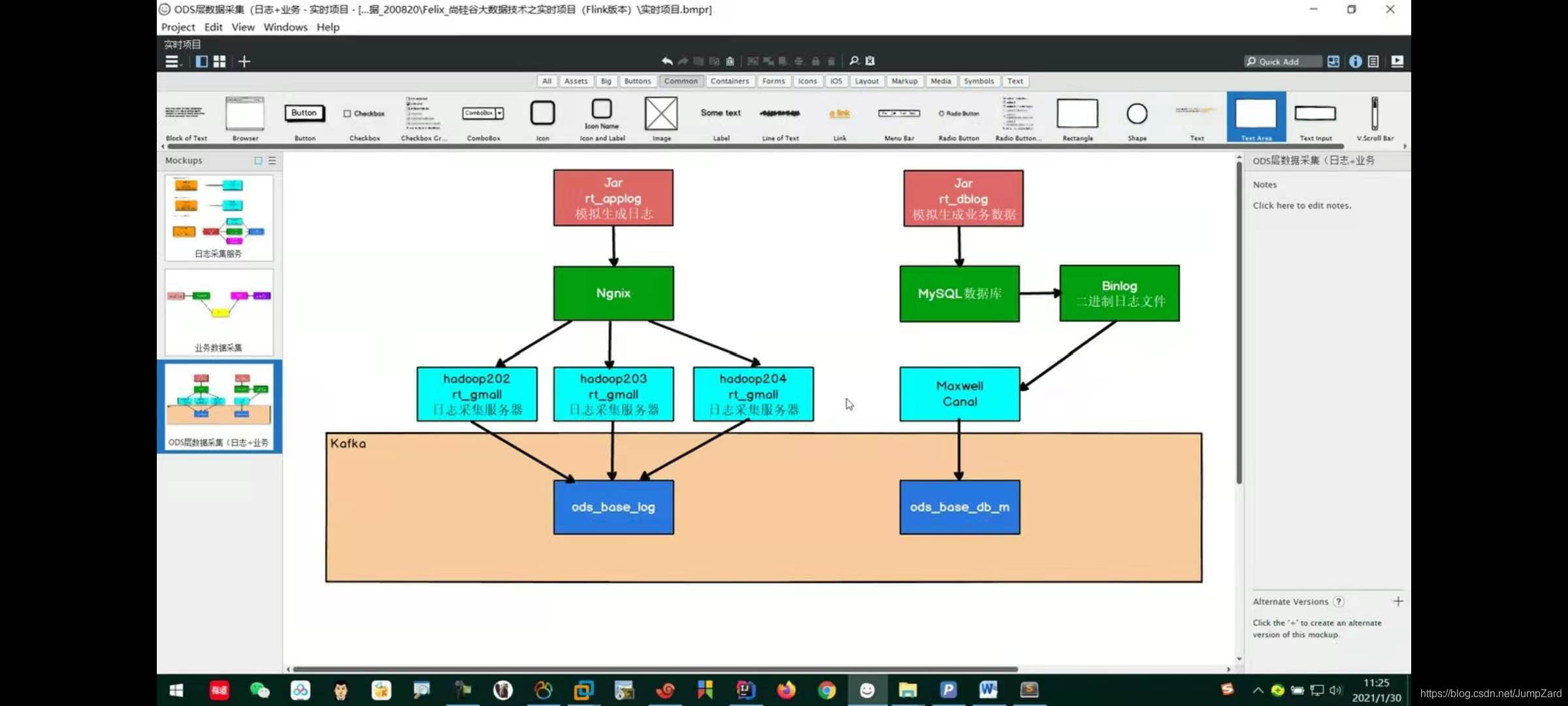The height and width of the screenshot is (706, 1568).
Task: Pick the Browser window control
Action: (245, 118)
